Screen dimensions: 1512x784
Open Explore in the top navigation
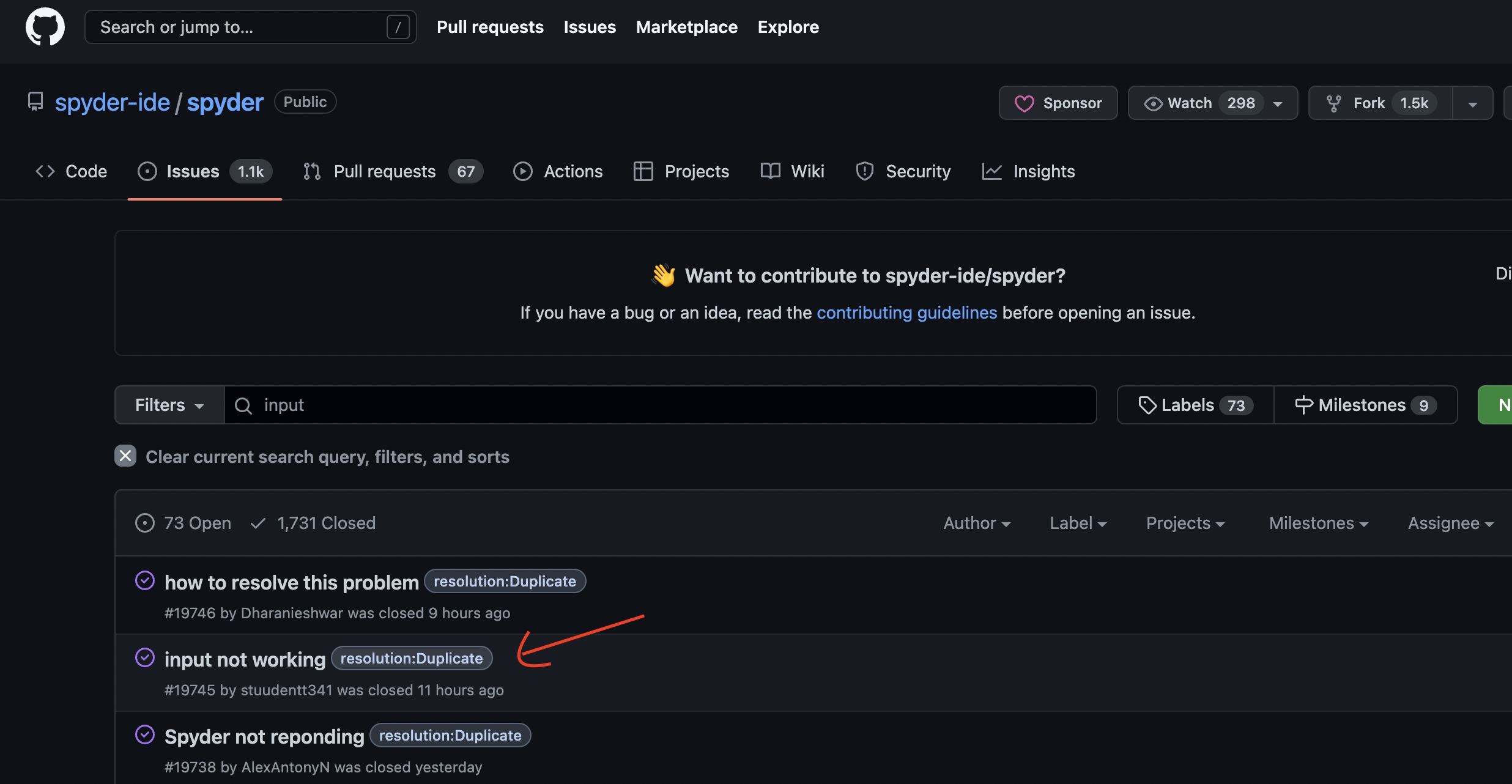pyautogui.click(x=788, y=27)
